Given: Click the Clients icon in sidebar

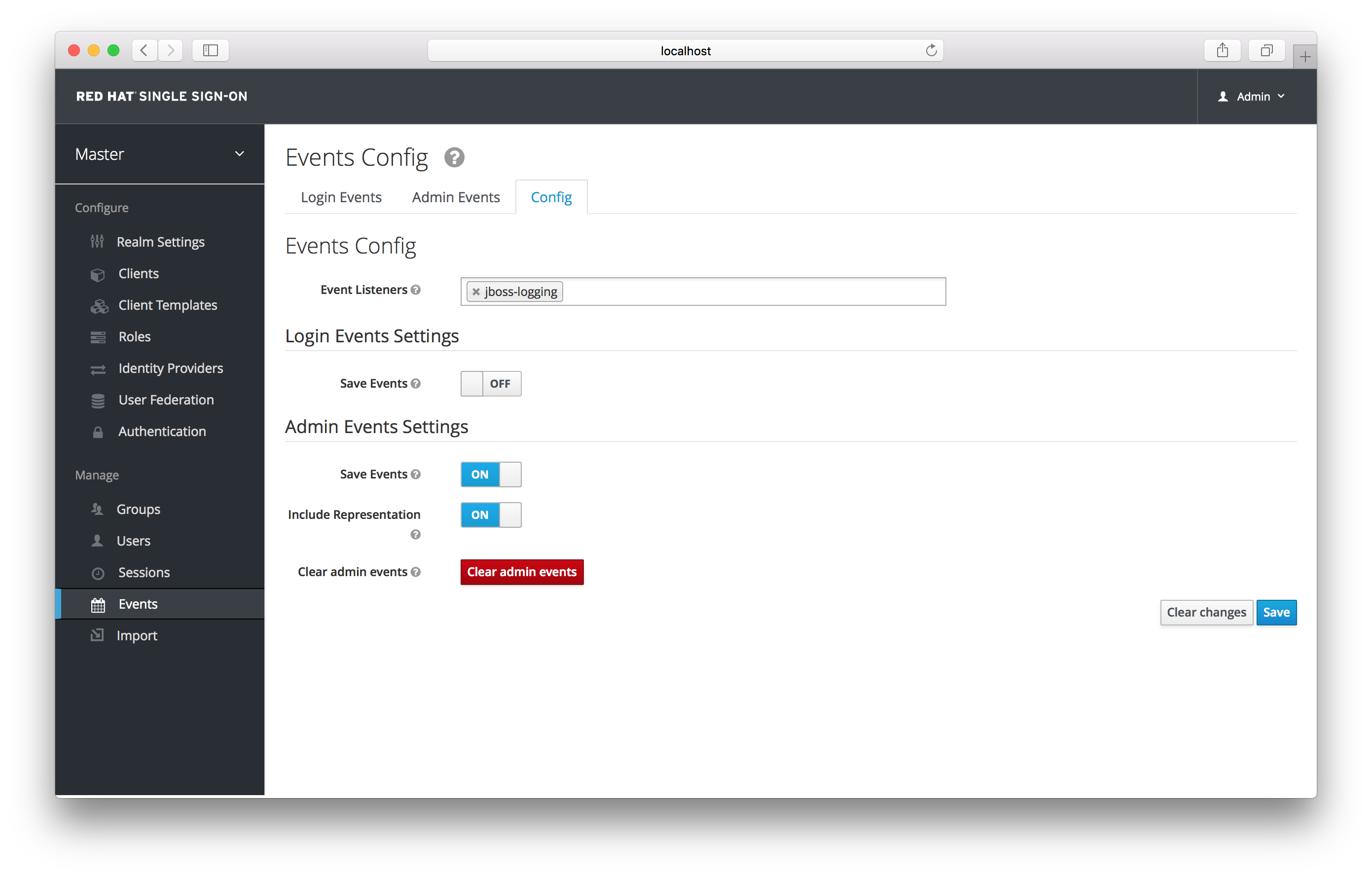Looking at the screenshot, I should 97,273.
